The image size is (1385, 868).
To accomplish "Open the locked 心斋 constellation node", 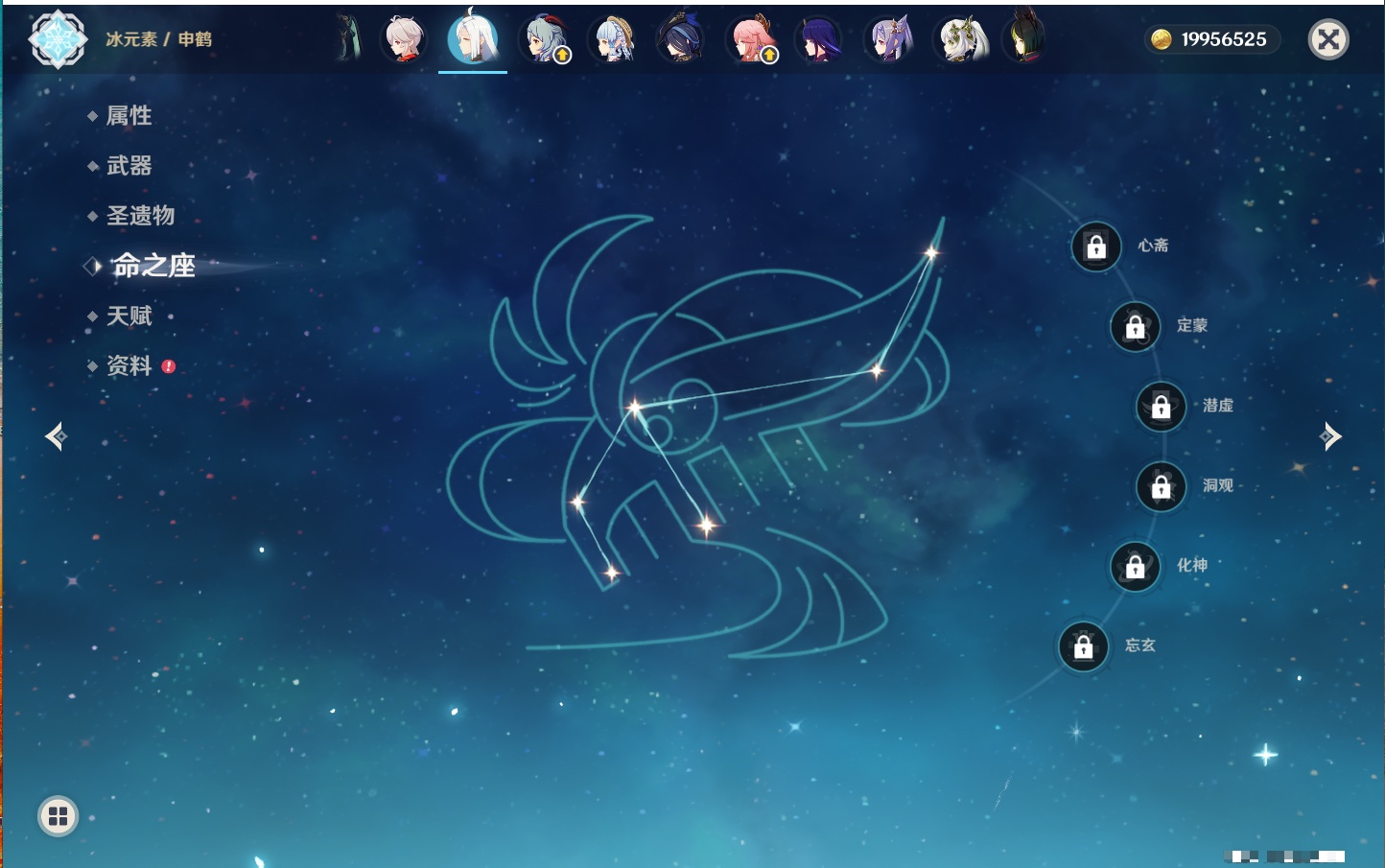I will coord(1096,246).
